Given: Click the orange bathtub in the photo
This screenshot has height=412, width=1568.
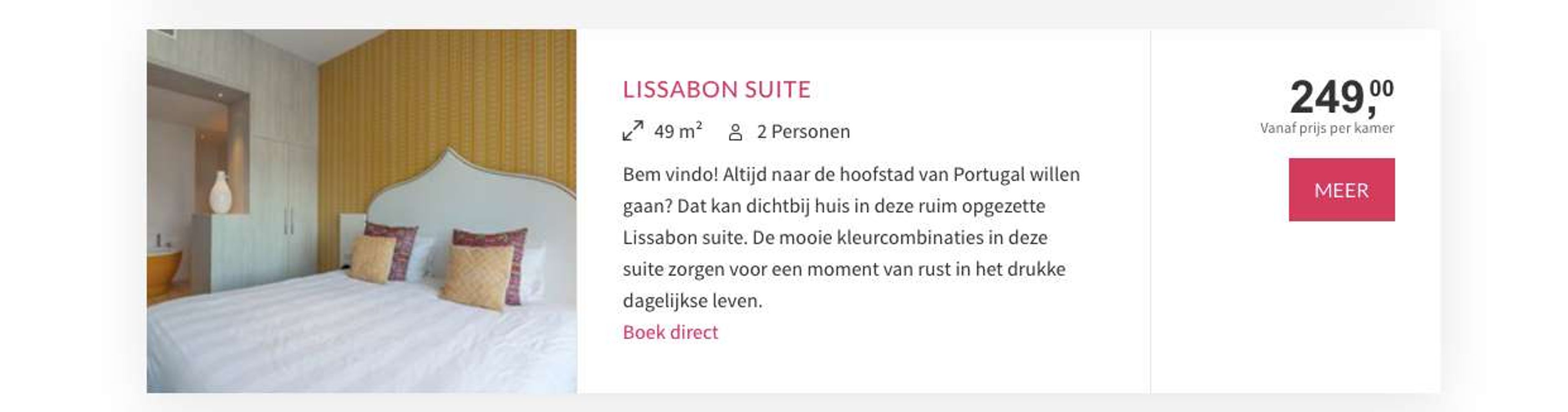Looking at the screenshot, I should point(164,273).
